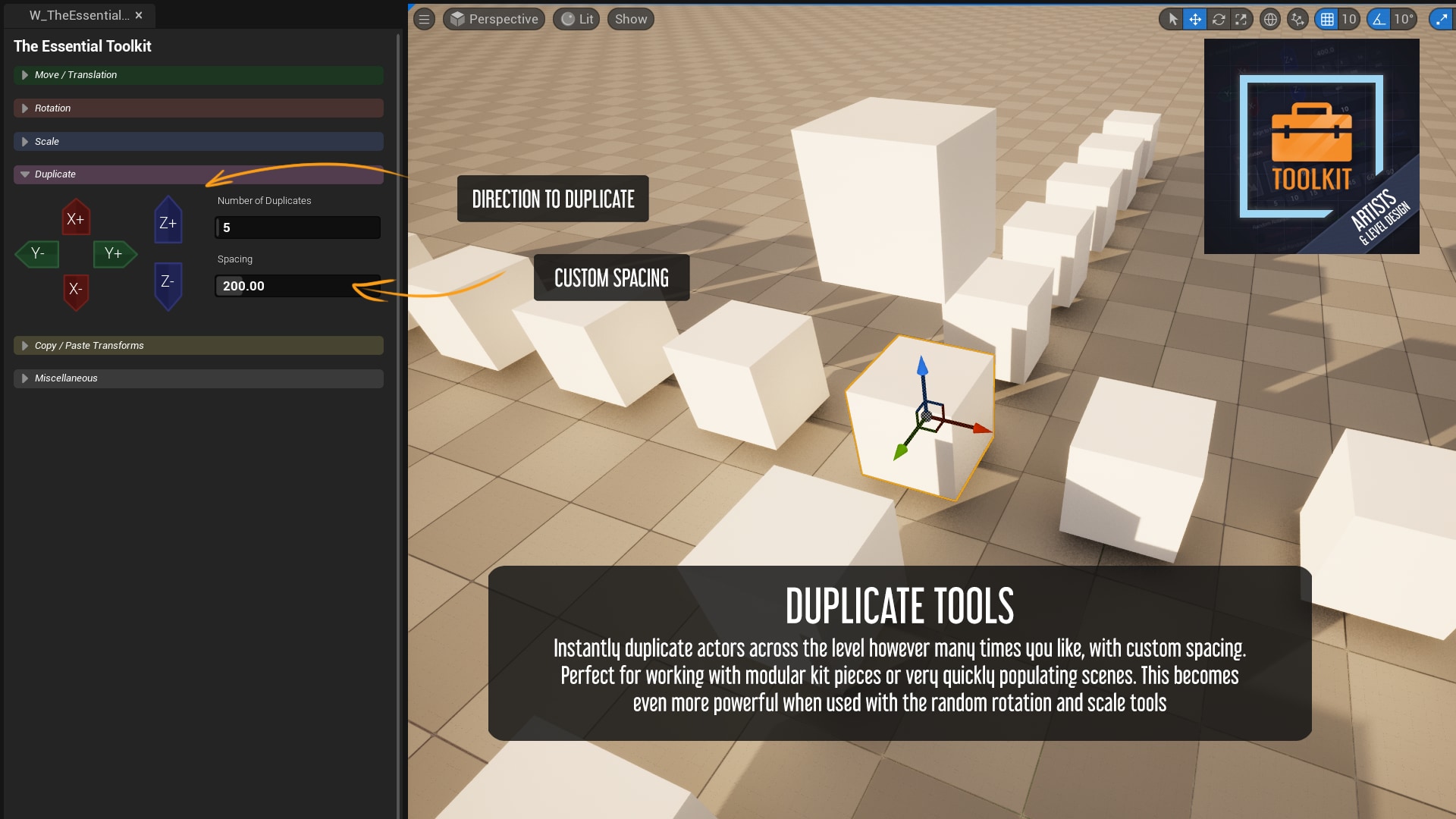Click the Z+ duplicate direction arrow
The height and width of the screenshot is (819, 1456).
168,222
